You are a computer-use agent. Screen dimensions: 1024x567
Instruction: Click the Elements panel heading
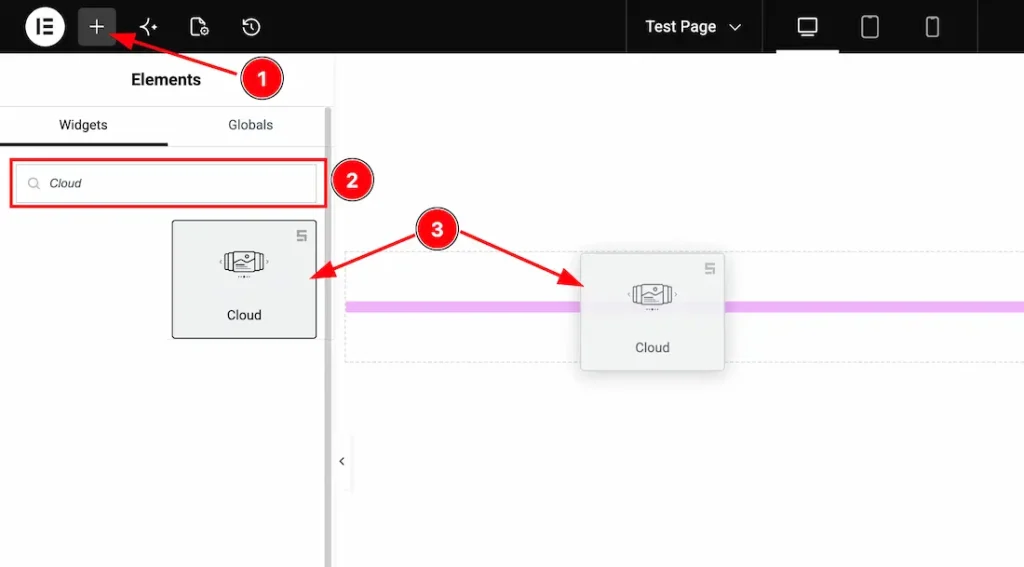pyautogui.click(x=166, y=80)
